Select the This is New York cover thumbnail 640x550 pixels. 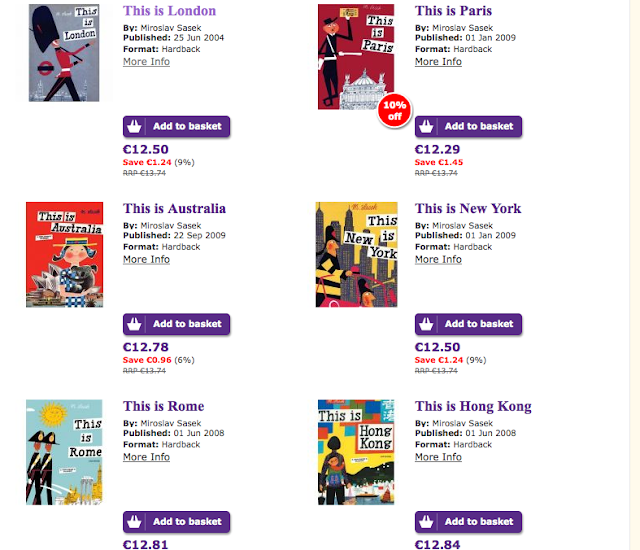(x=356, y=254)
